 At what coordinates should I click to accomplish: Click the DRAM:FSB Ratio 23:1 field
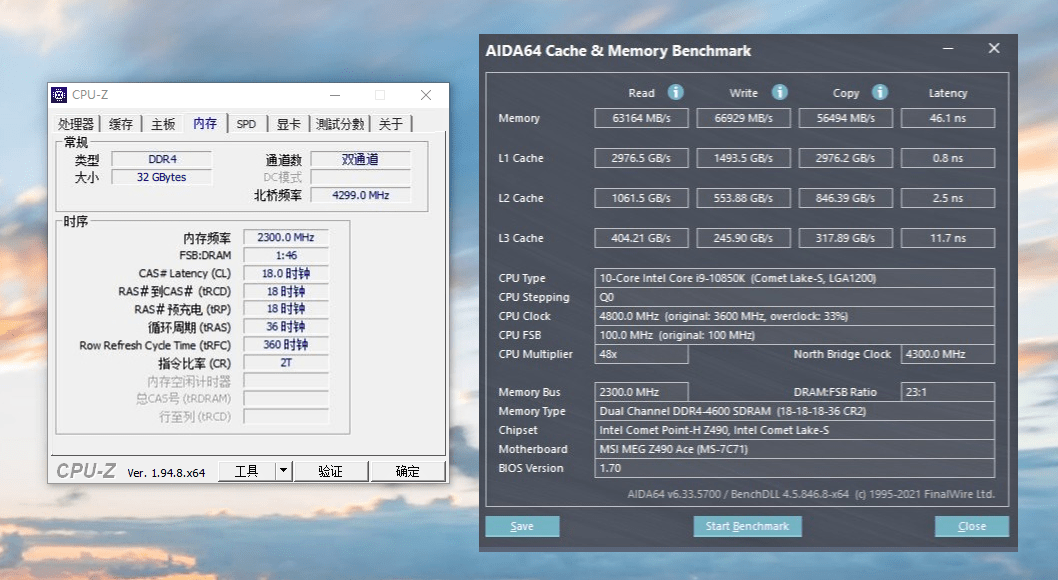[948, 392]
